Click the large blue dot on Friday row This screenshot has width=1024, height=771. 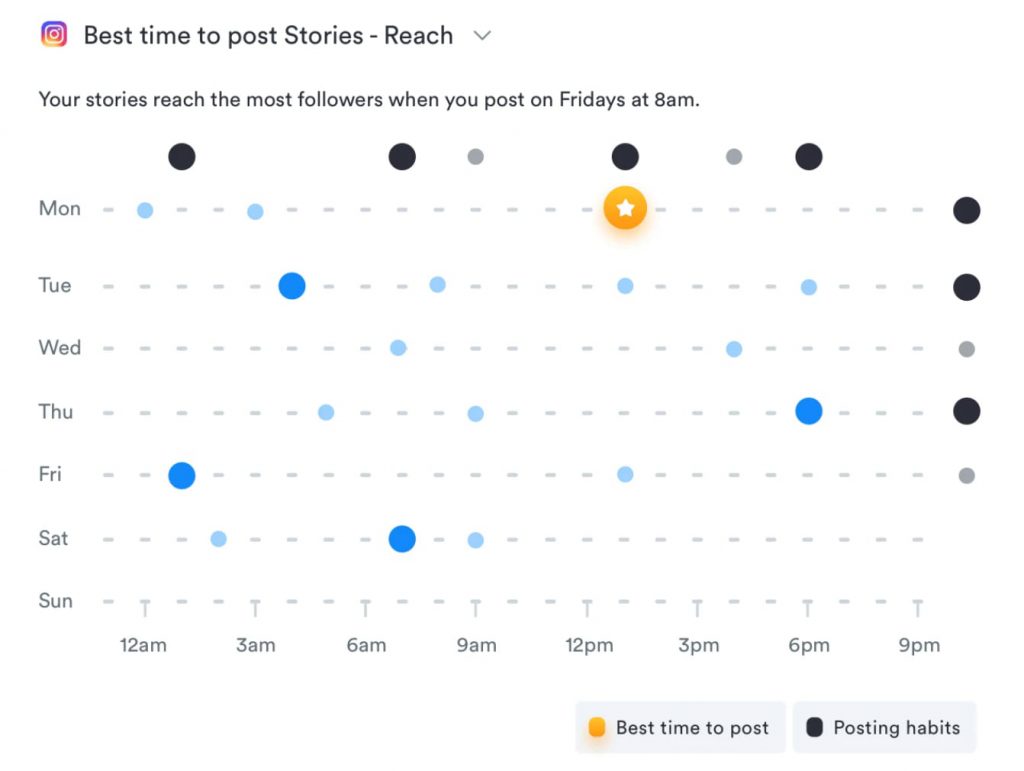point(181,475)
